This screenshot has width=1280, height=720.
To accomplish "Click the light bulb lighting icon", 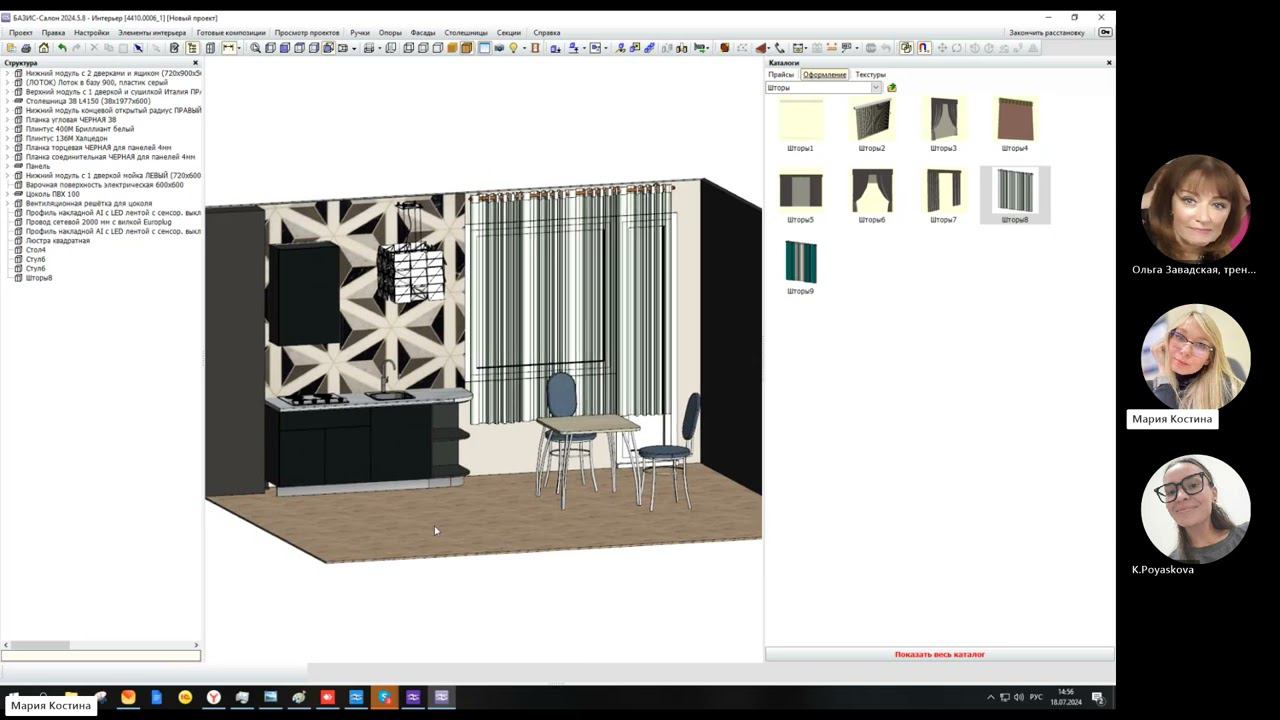I will click(514, 48).
